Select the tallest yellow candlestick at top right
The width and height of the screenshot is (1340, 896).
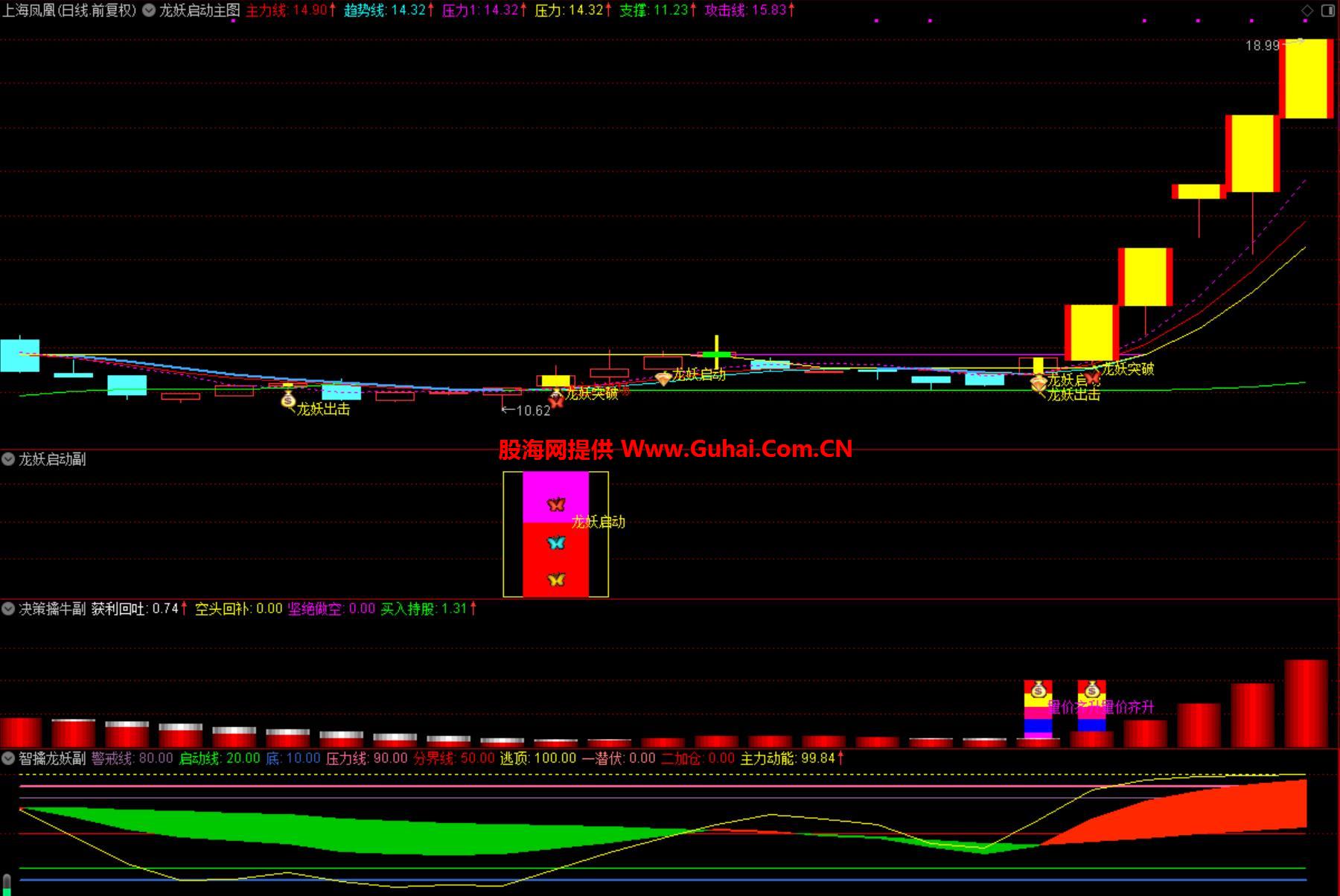1306,78
